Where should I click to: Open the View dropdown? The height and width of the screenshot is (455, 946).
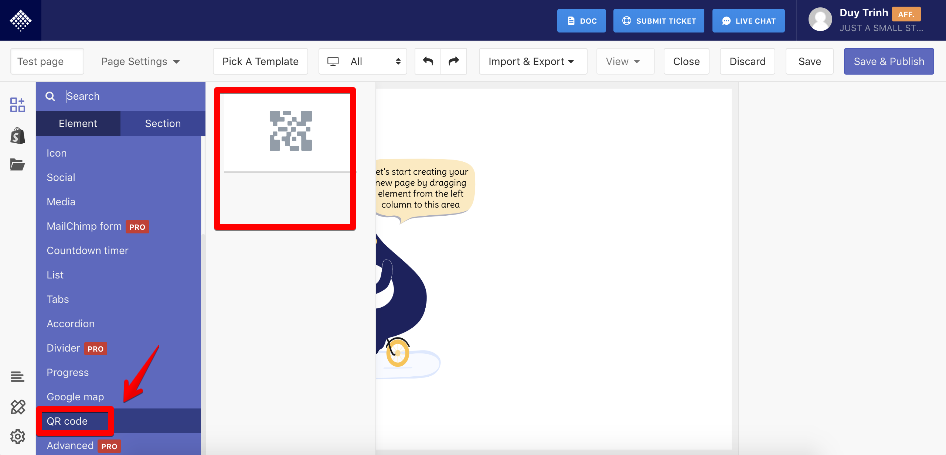(x=625, y=62)
